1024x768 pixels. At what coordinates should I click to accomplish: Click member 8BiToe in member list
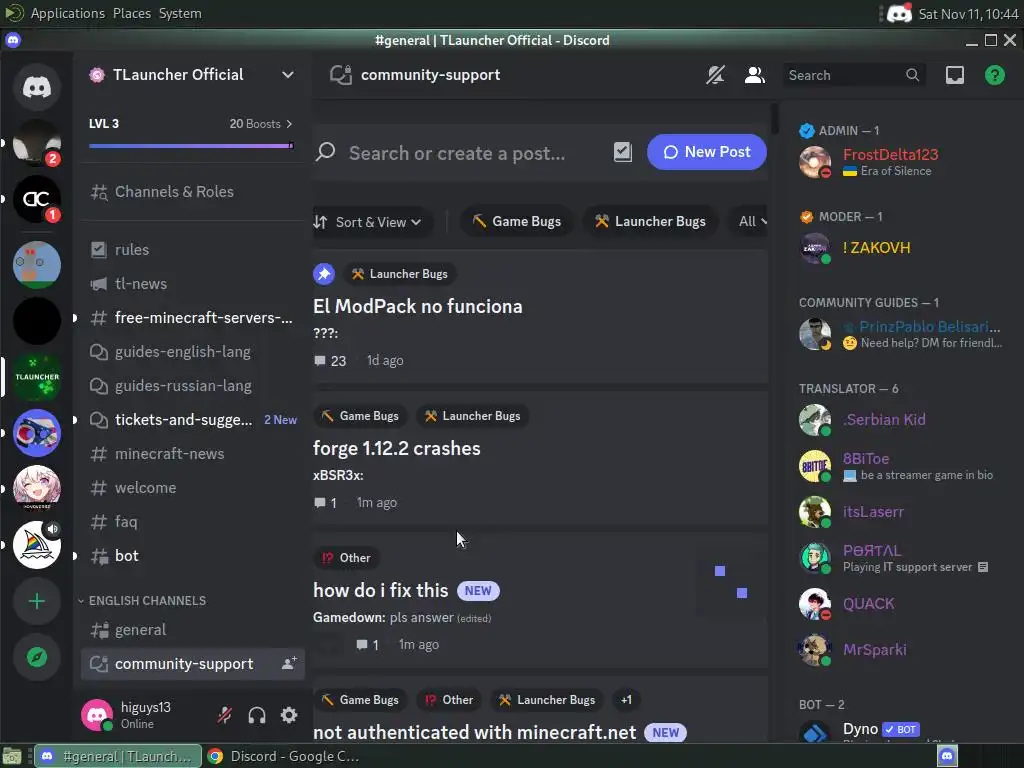pos(901,466)
